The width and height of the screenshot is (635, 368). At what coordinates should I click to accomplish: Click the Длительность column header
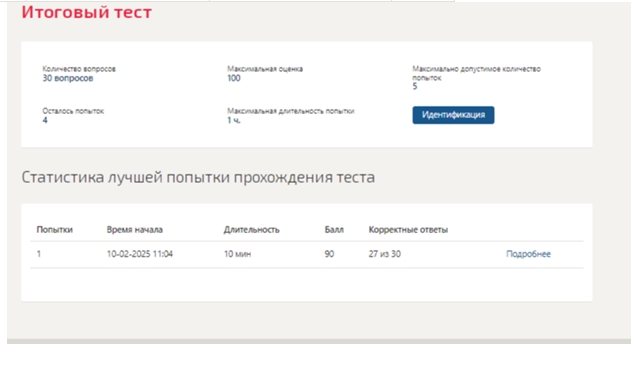coord(251,230)
